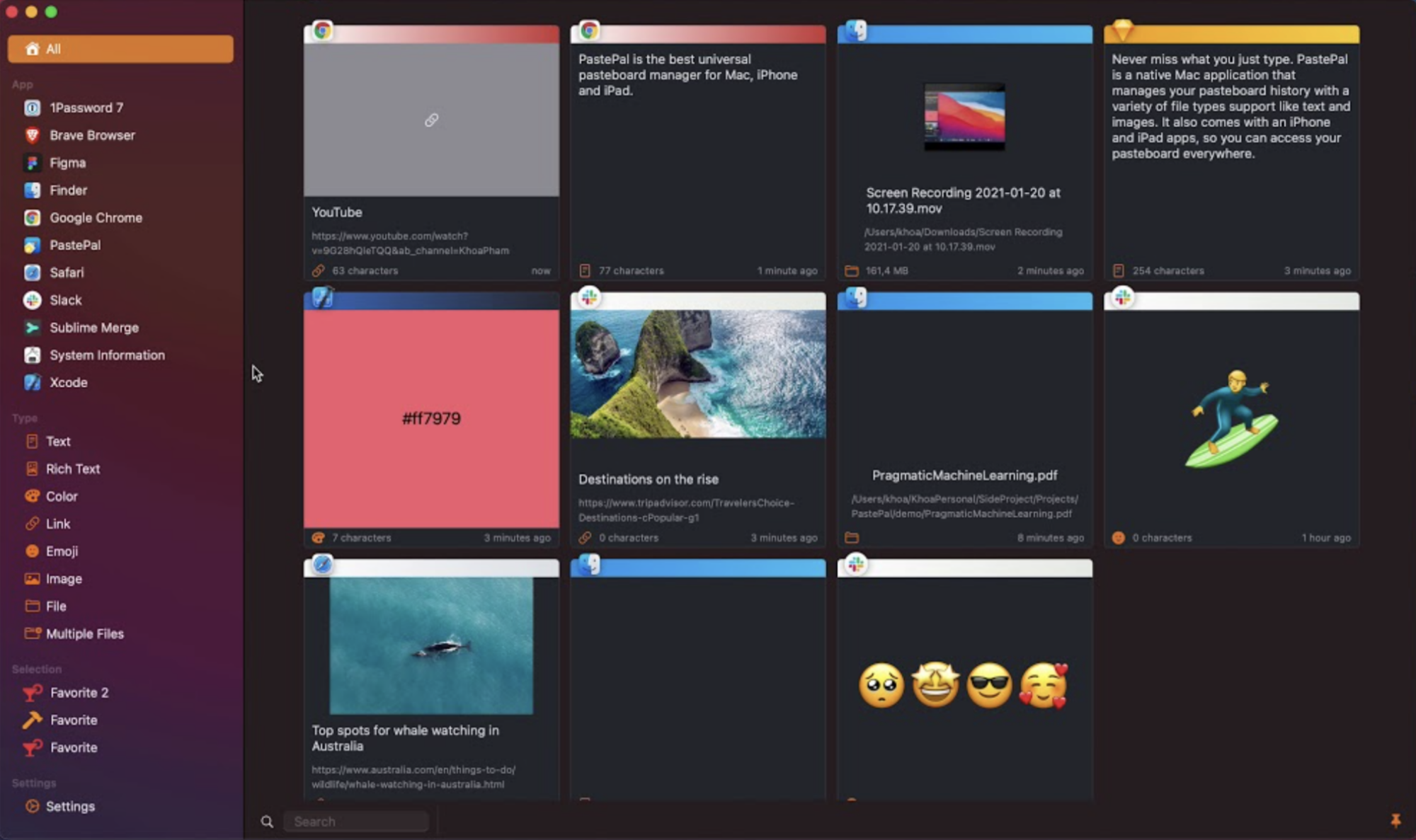Select the File filter in sidebar

click(x=56, y=605)
